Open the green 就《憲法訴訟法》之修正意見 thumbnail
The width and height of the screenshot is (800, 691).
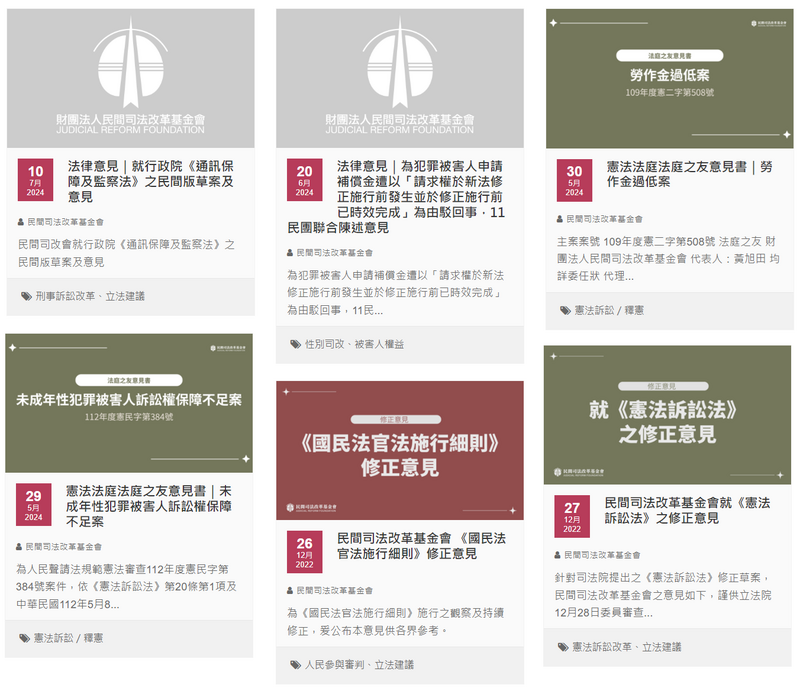coord(667,415)
